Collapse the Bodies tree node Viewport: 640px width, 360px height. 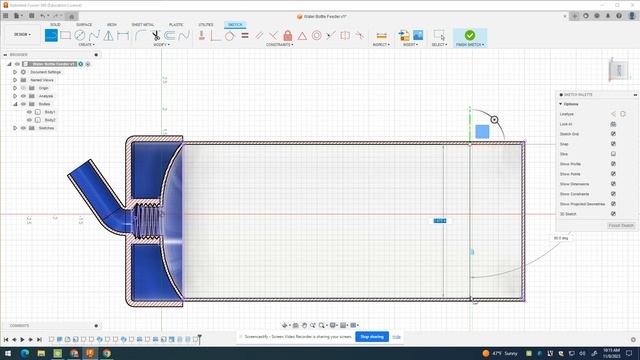pos(15,104)
